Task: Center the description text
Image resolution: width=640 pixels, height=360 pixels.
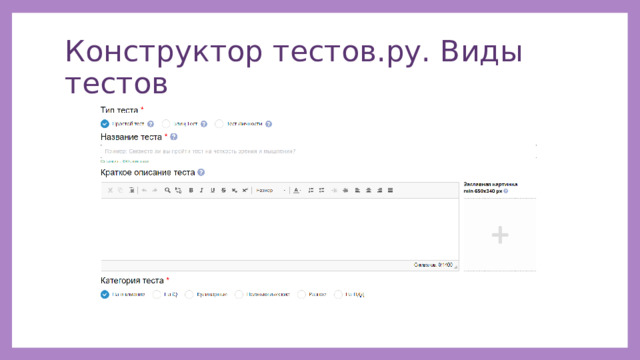Action: [369, 190]
